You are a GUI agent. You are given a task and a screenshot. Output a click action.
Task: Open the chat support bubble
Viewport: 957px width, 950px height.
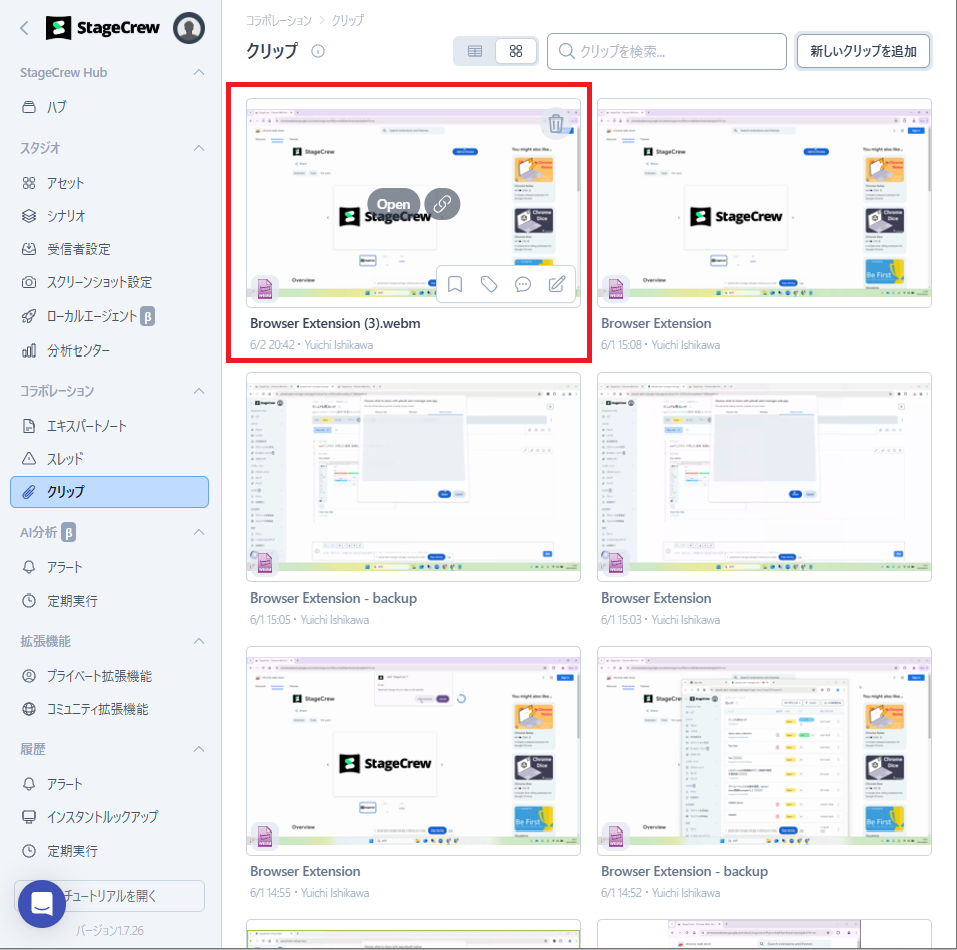point(42,903)
